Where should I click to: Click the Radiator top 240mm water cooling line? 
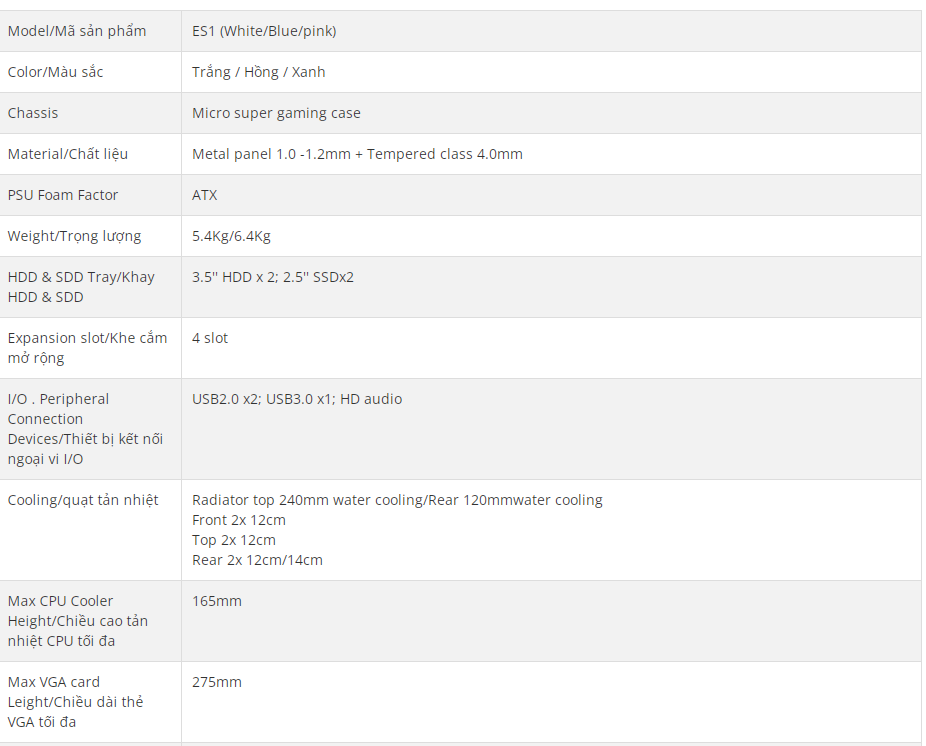click(x=397, y=500)
